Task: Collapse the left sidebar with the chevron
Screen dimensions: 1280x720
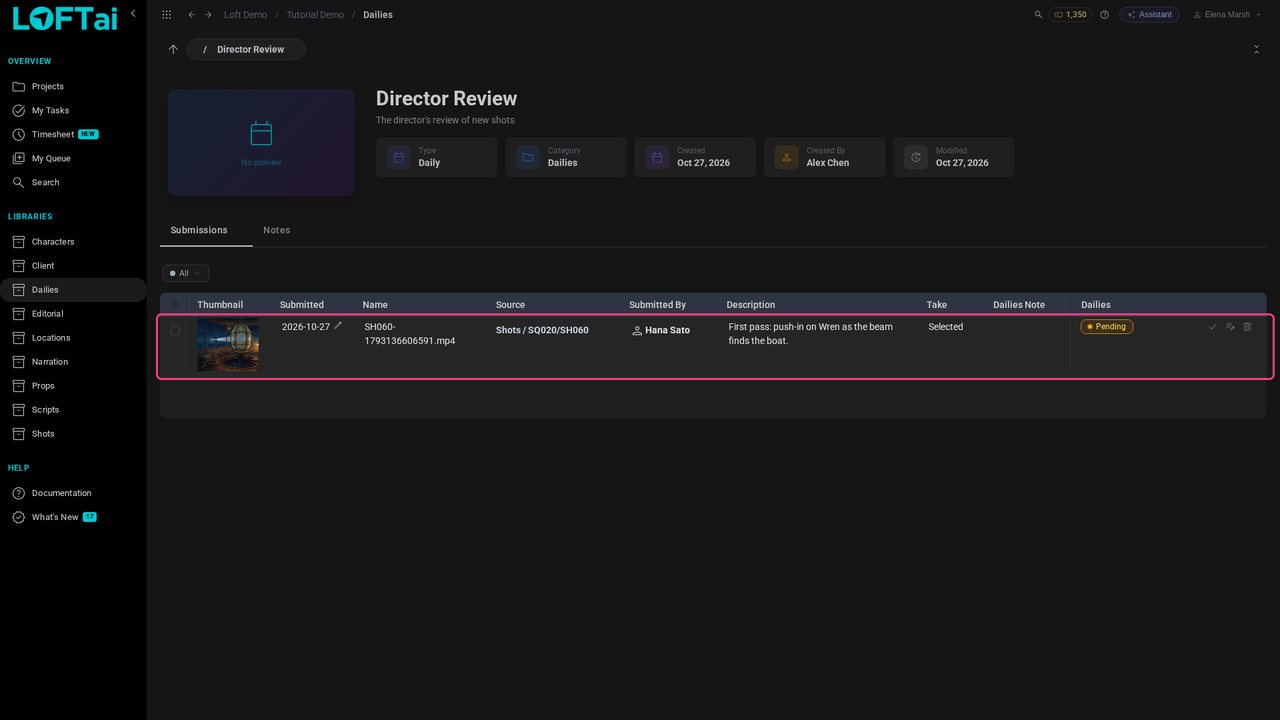Action: coord(133,13)
